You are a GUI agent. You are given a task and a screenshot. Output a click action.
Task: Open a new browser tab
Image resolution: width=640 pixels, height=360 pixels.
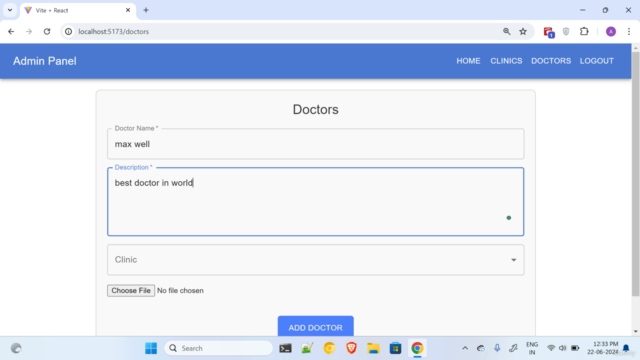point(146,10)
